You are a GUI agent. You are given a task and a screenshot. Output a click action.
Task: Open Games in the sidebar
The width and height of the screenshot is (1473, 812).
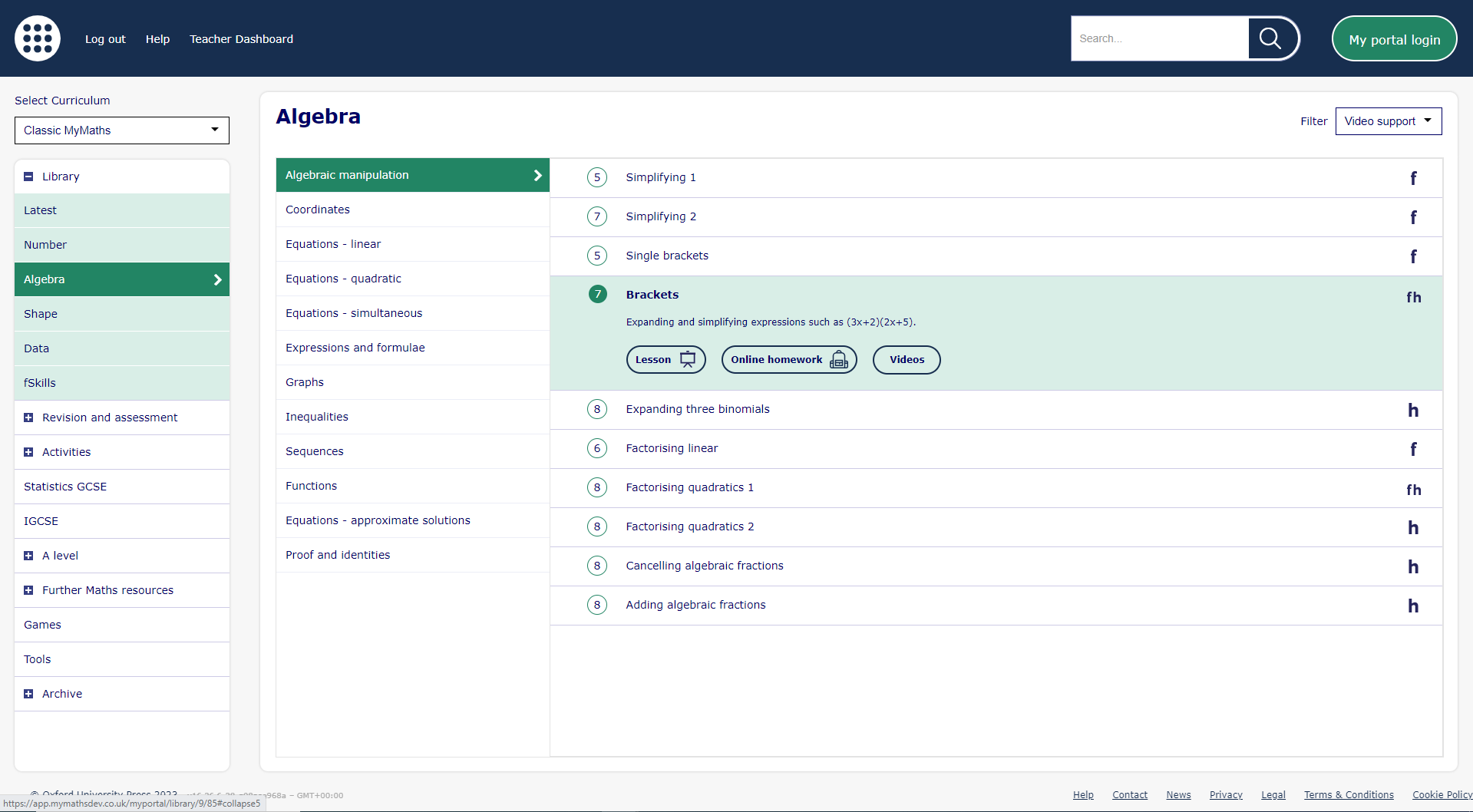(x=122, y=625)
